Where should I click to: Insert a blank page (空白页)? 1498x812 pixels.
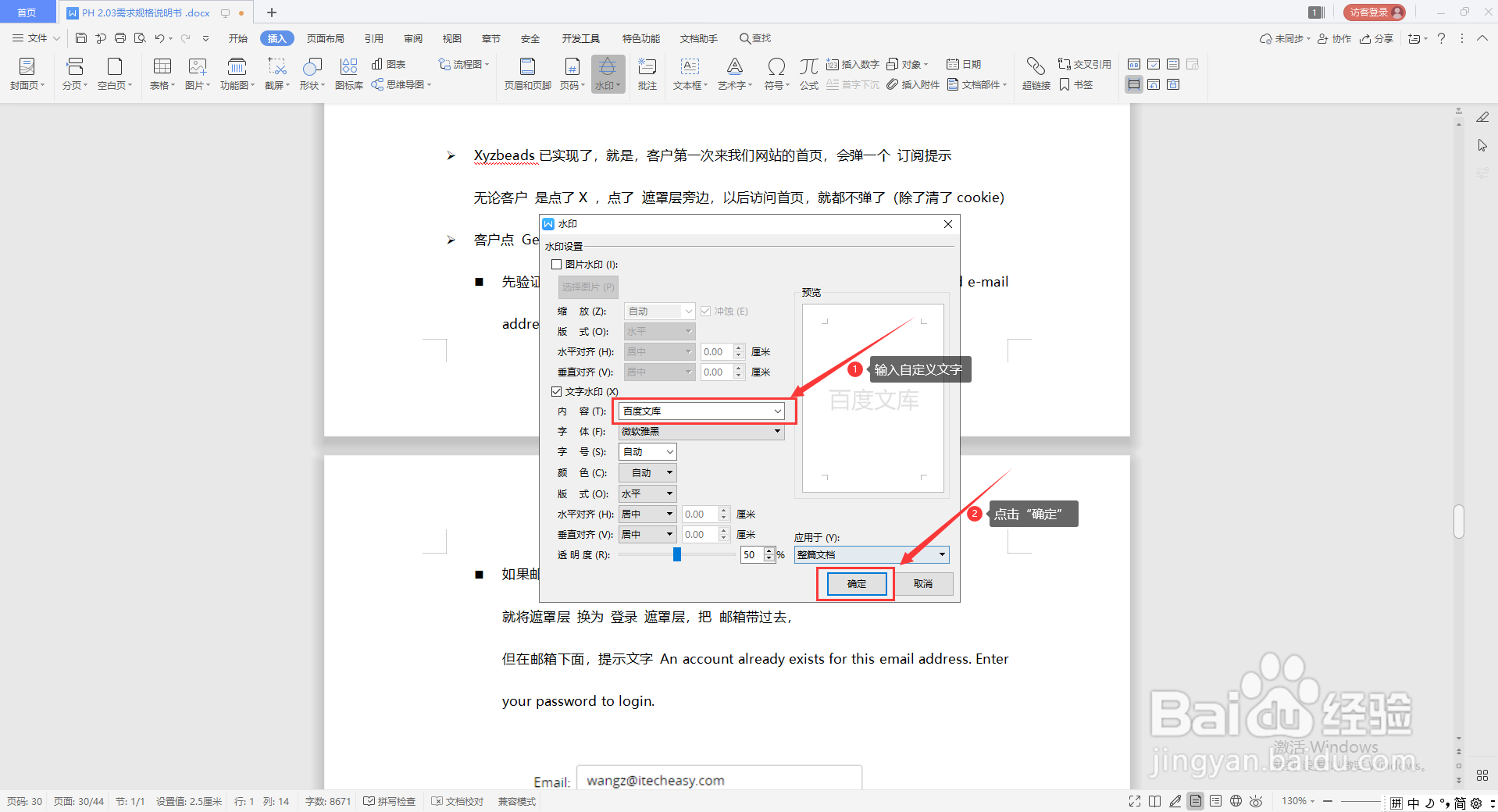click(x=115, y=74)
